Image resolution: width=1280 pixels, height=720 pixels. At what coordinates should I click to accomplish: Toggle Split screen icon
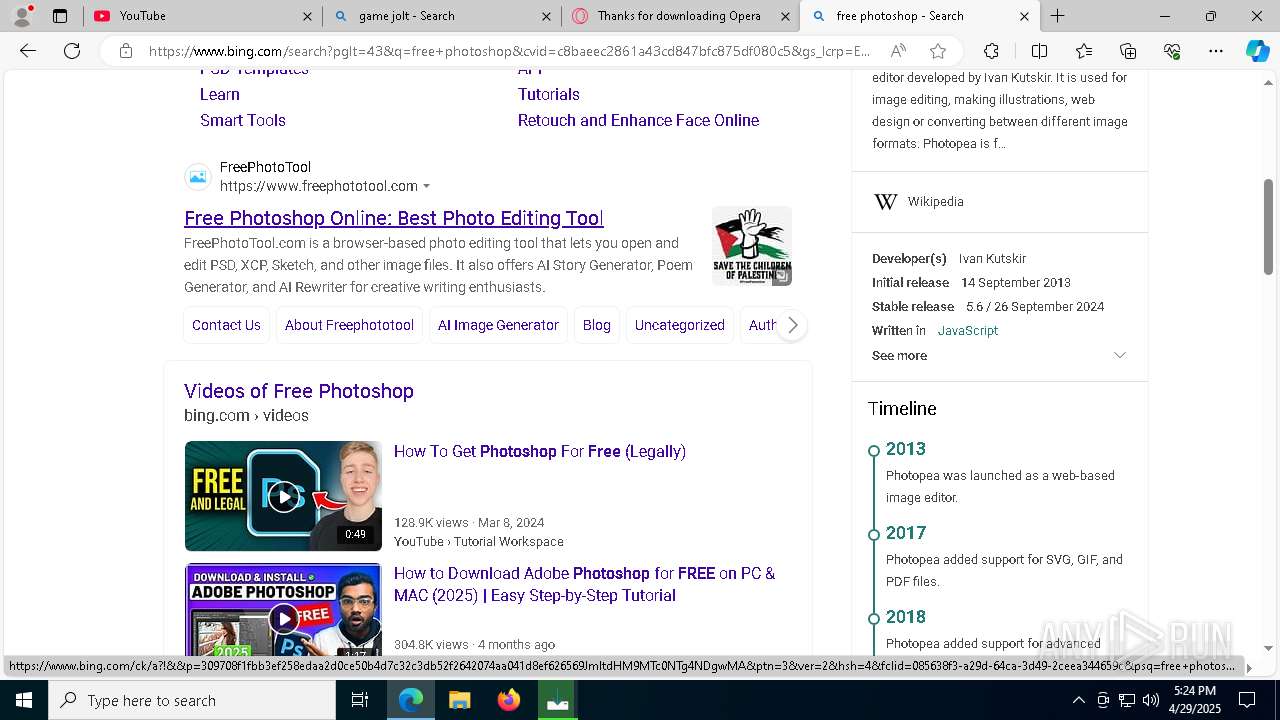1039,51
